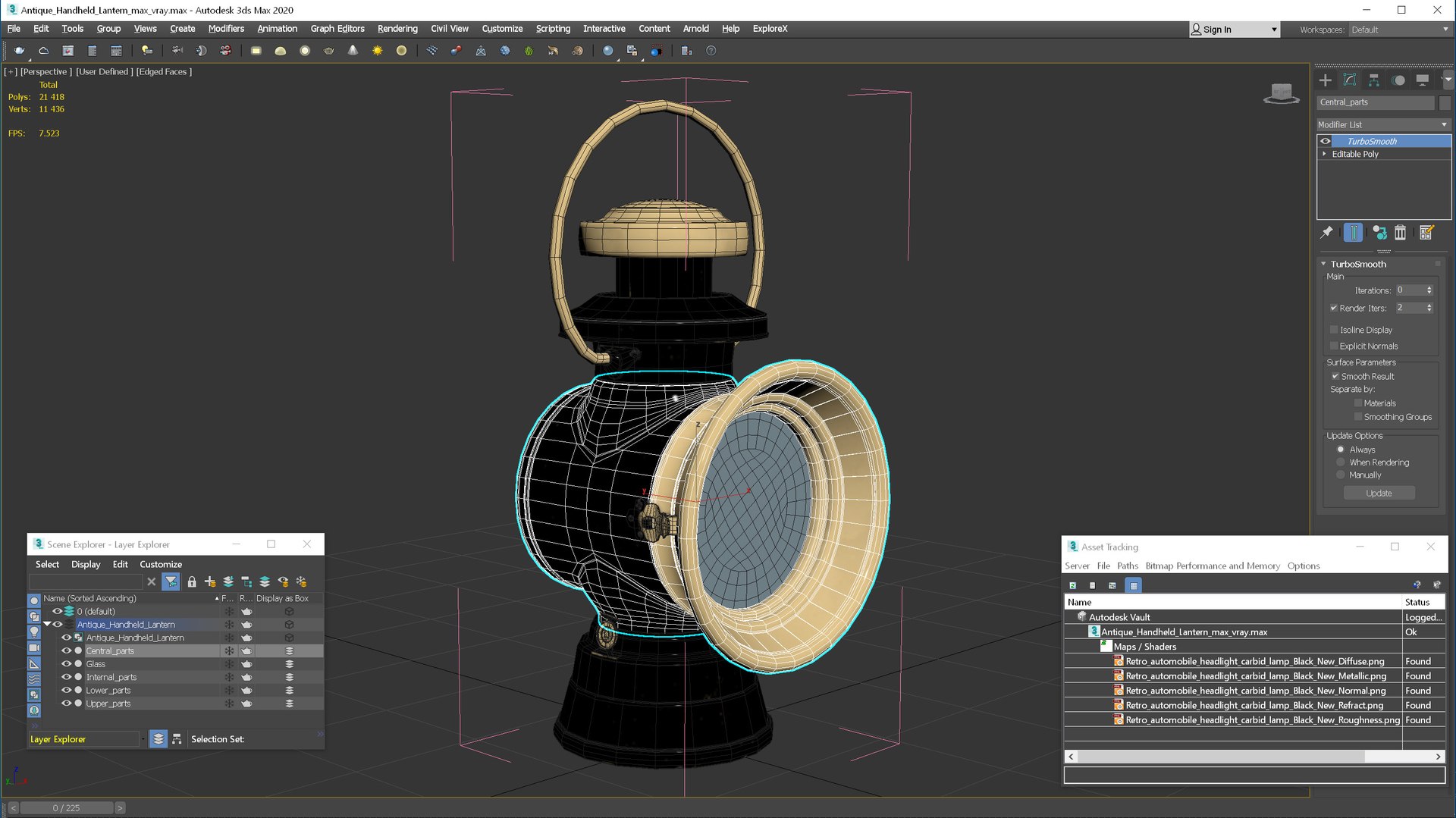
Task: Enable the Isoline Display checkbox
Action: pos(1334,330)
